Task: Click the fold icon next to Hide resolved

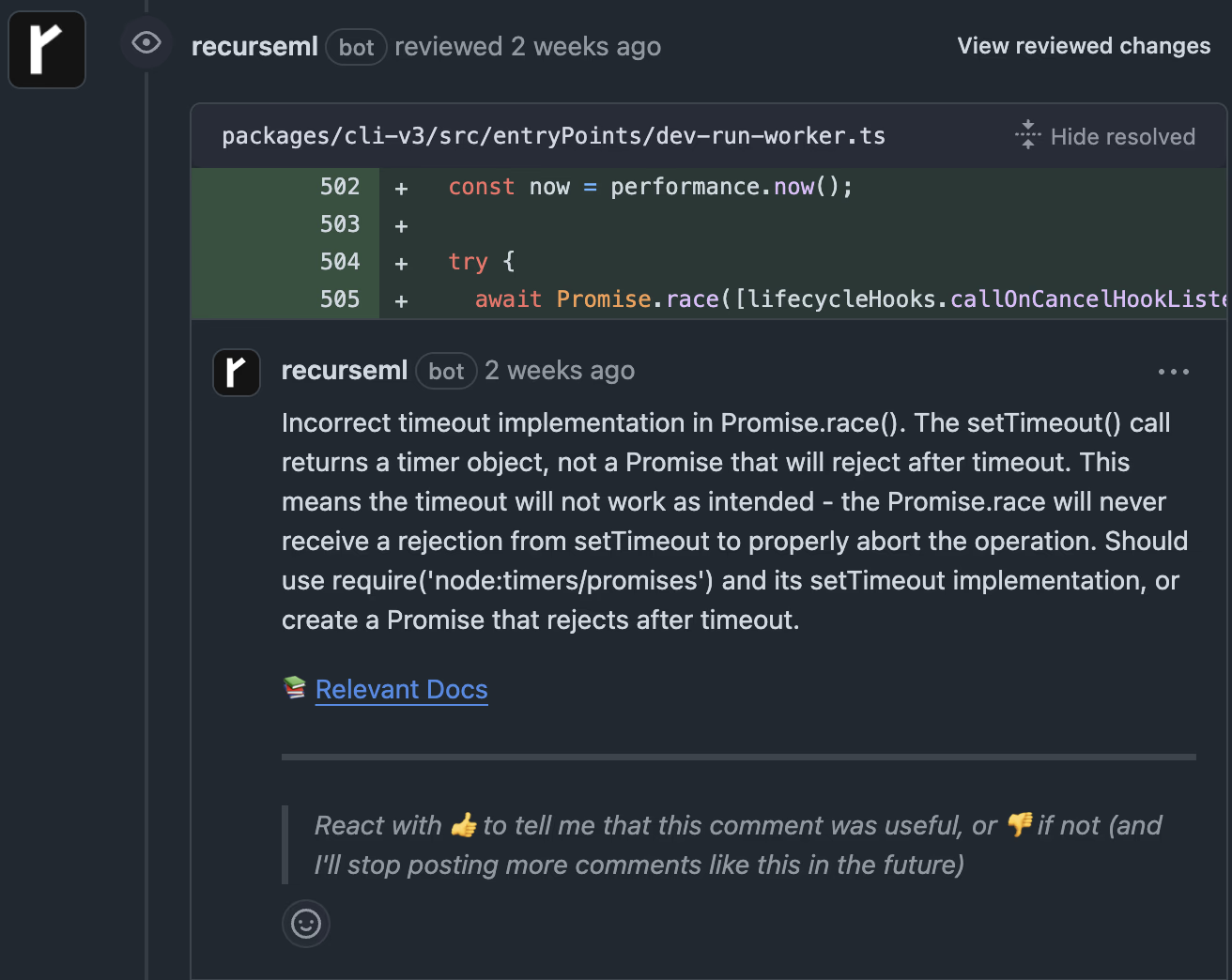Action: 1028,135
